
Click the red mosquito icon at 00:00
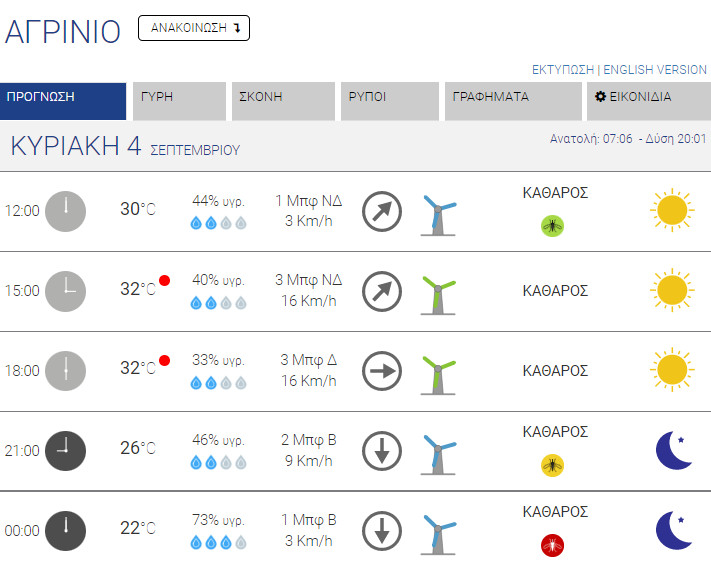click(552, 545)
